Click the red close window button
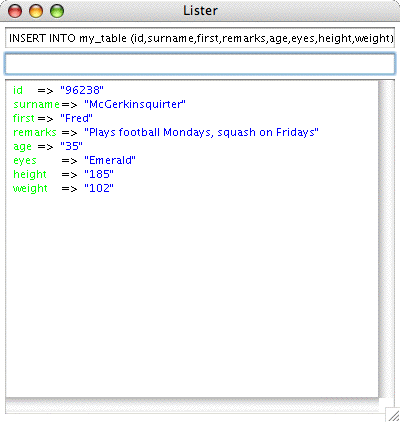The width and height of the screenshot is (400, 422). coord(15,11)
